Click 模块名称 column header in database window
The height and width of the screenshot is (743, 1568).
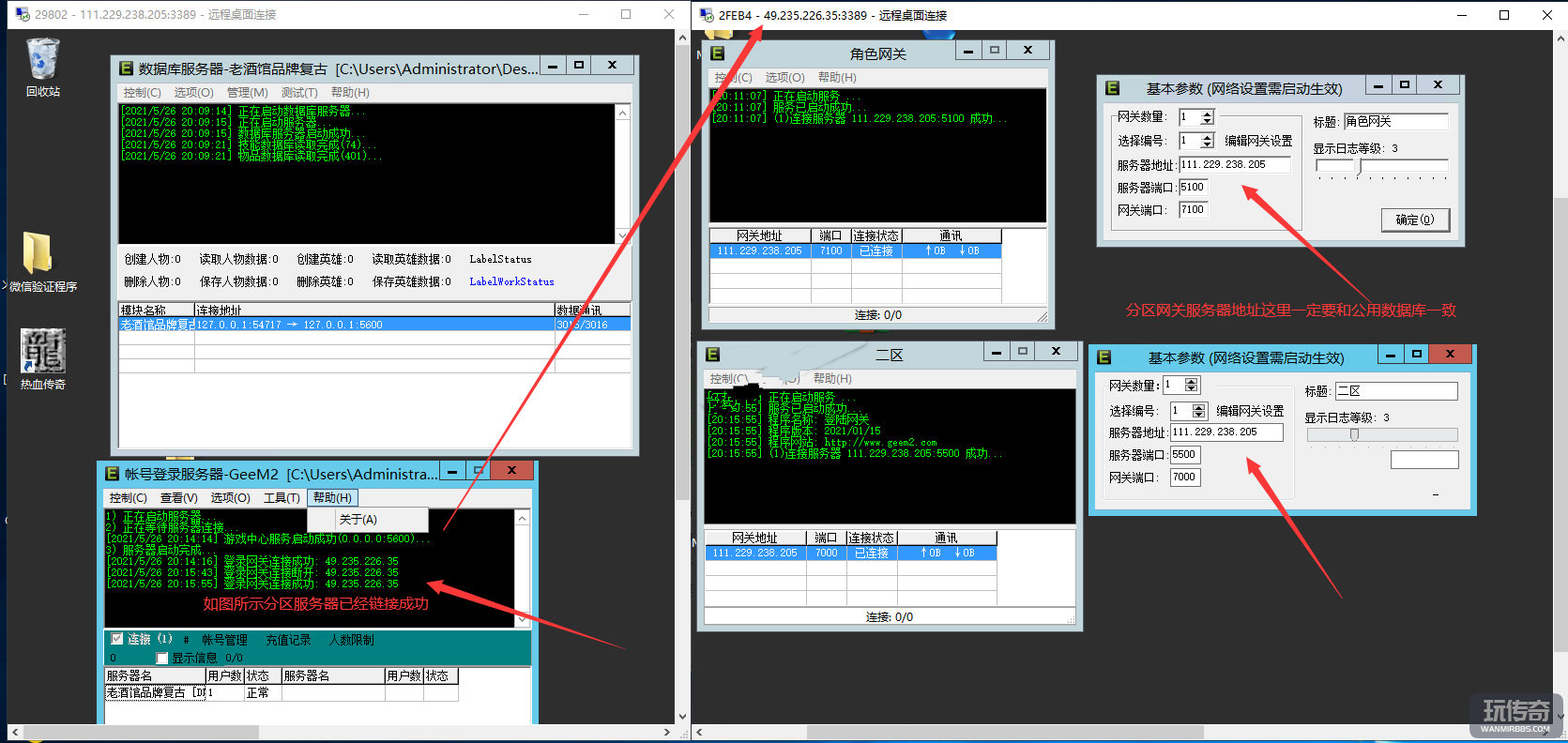157,311
